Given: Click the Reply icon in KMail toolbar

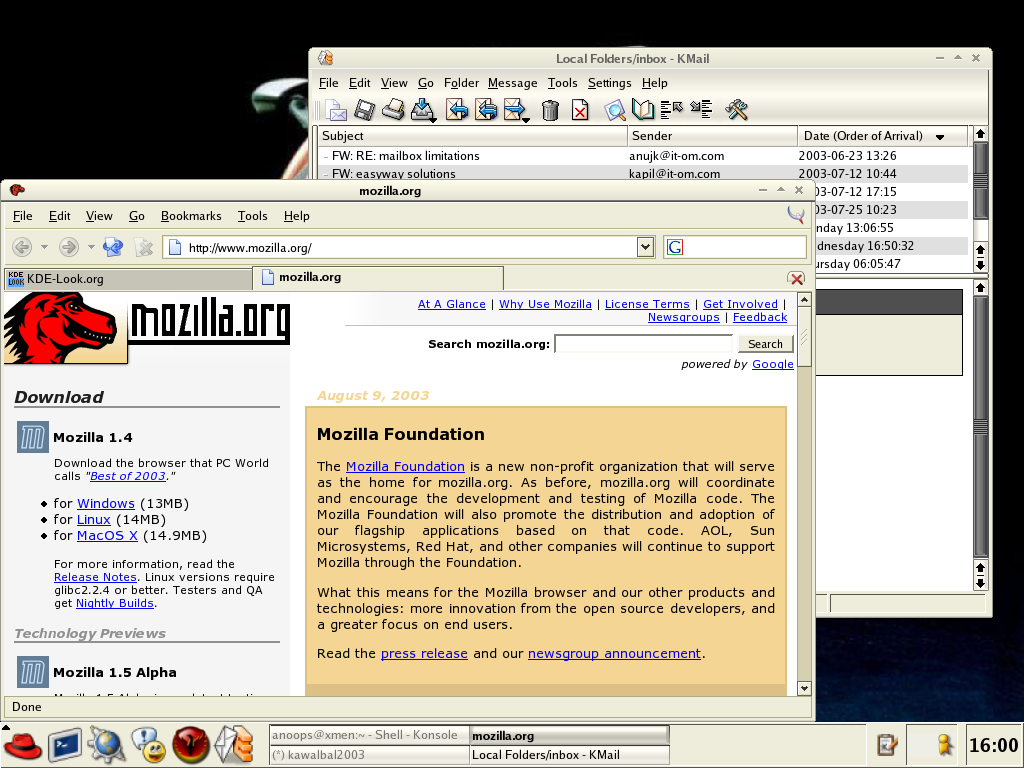Looking at the screenshot, I should 457,110.
